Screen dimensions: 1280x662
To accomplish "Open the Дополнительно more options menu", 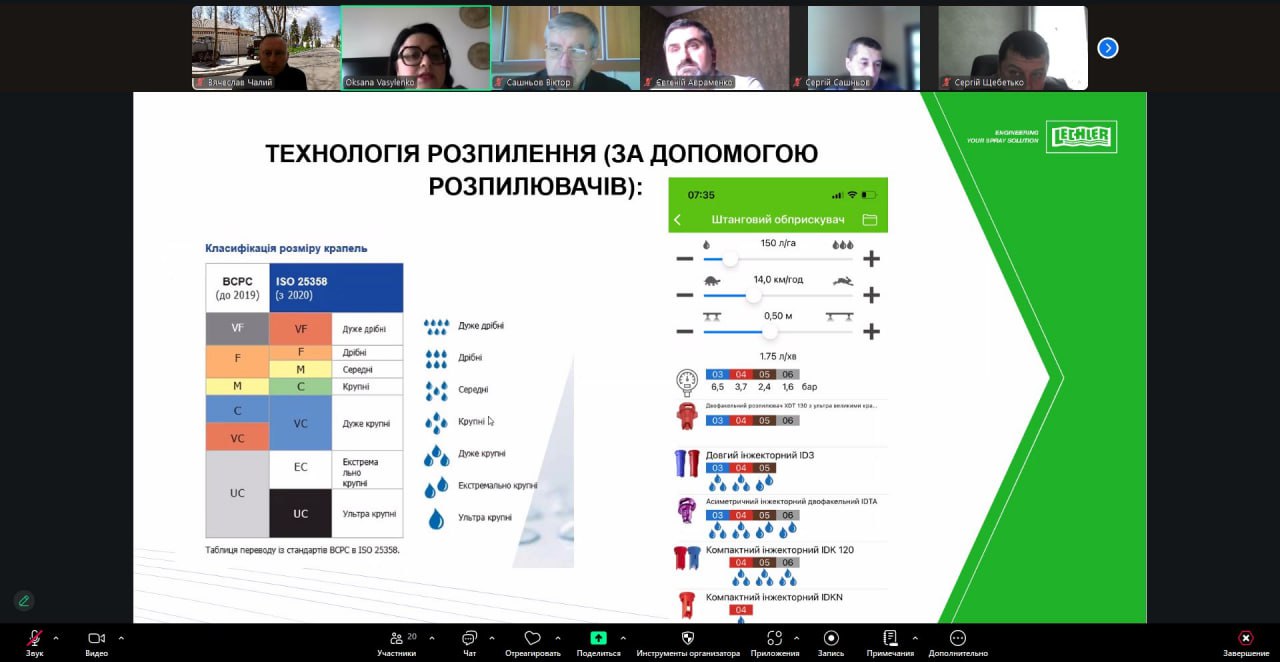I will 957,638.
